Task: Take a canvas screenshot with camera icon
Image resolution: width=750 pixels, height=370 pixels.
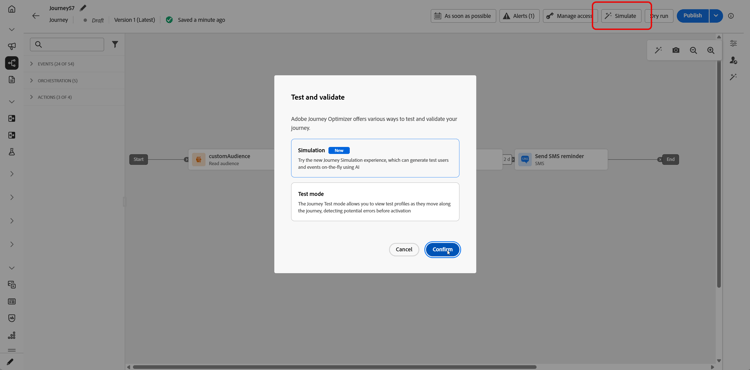Action: pos(675,50)
